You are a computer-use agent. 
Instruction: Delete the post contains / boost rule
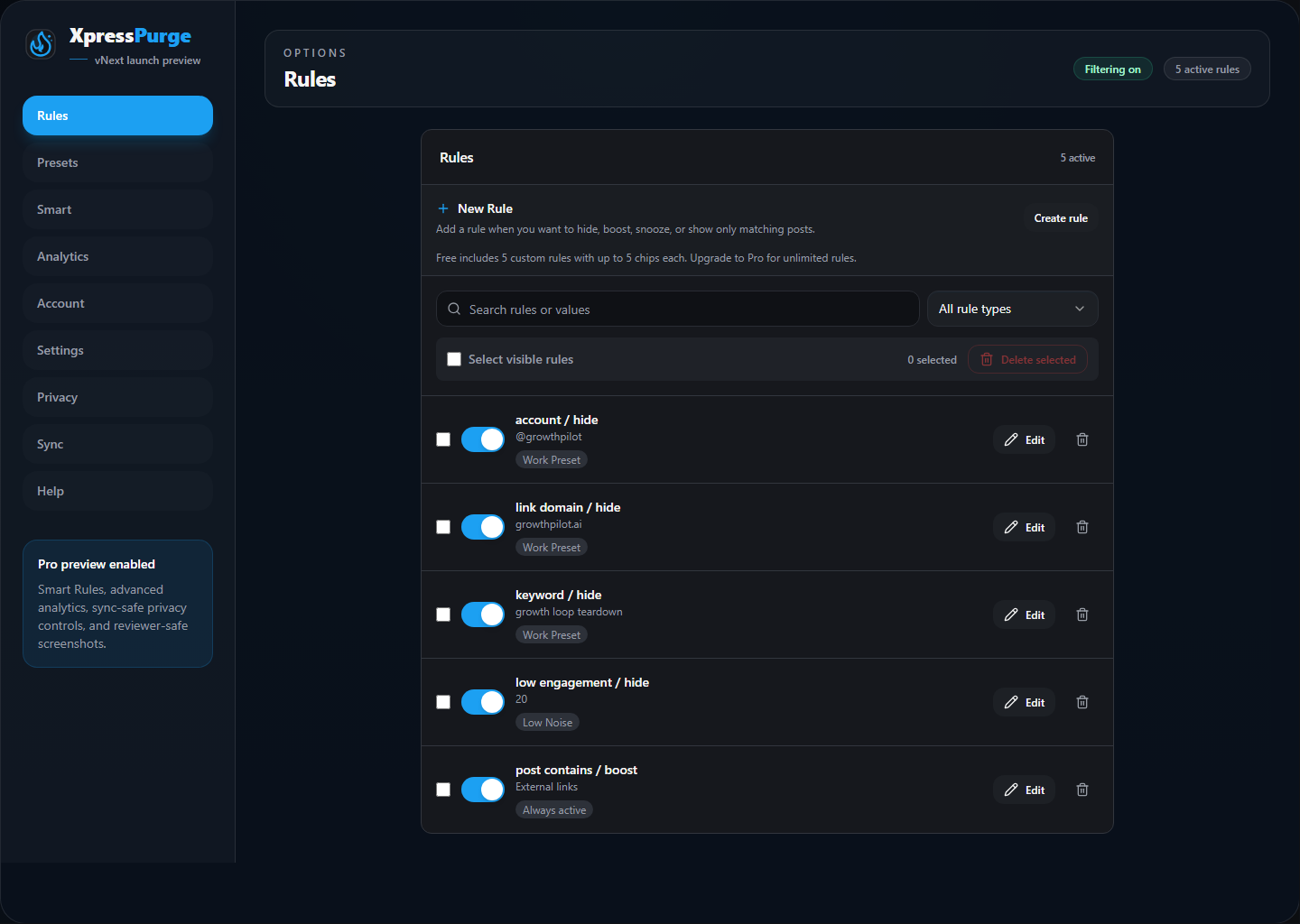(1082, 790)
